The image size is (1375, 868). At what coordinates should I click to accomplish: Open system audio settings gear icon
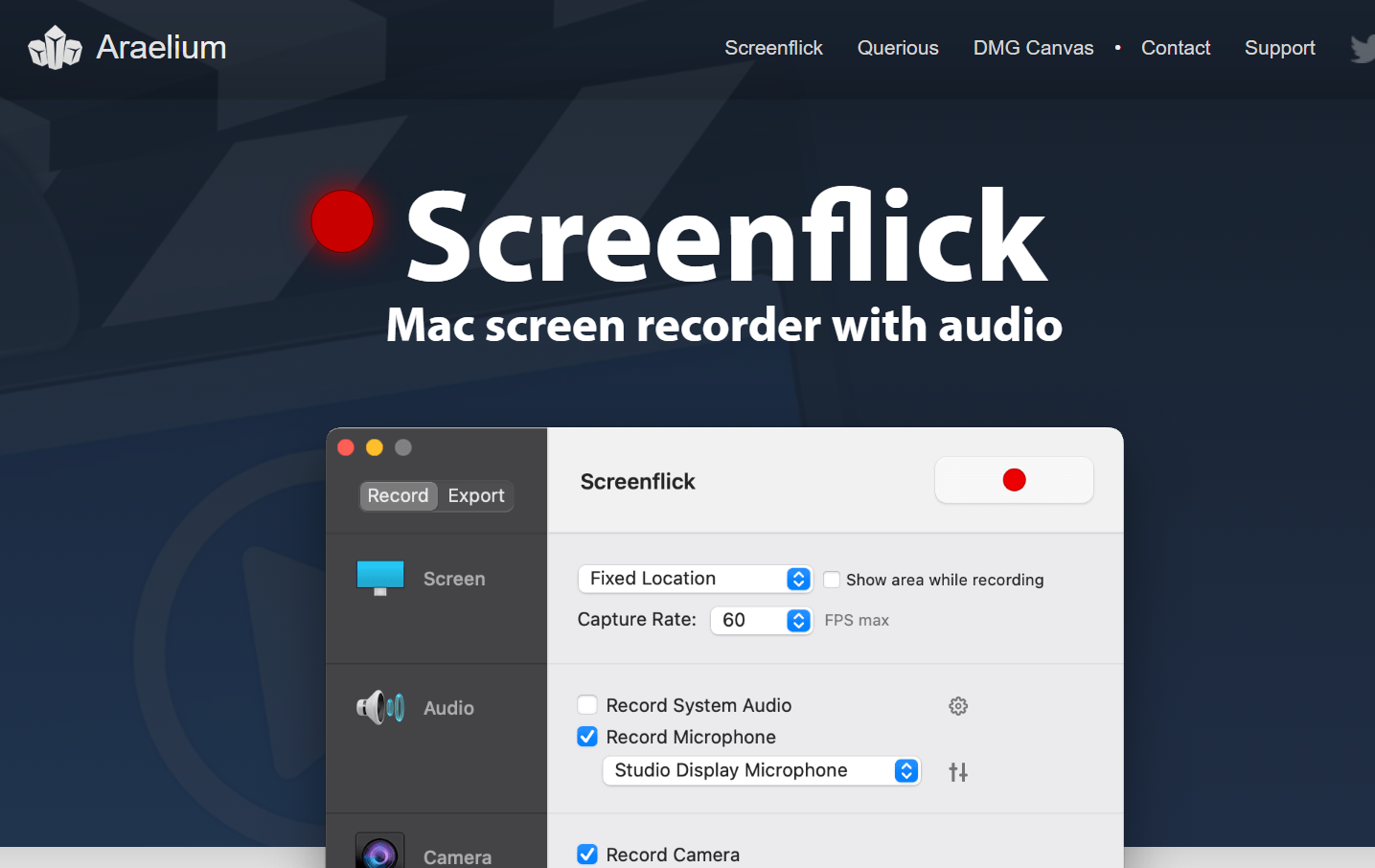(958, 706)
